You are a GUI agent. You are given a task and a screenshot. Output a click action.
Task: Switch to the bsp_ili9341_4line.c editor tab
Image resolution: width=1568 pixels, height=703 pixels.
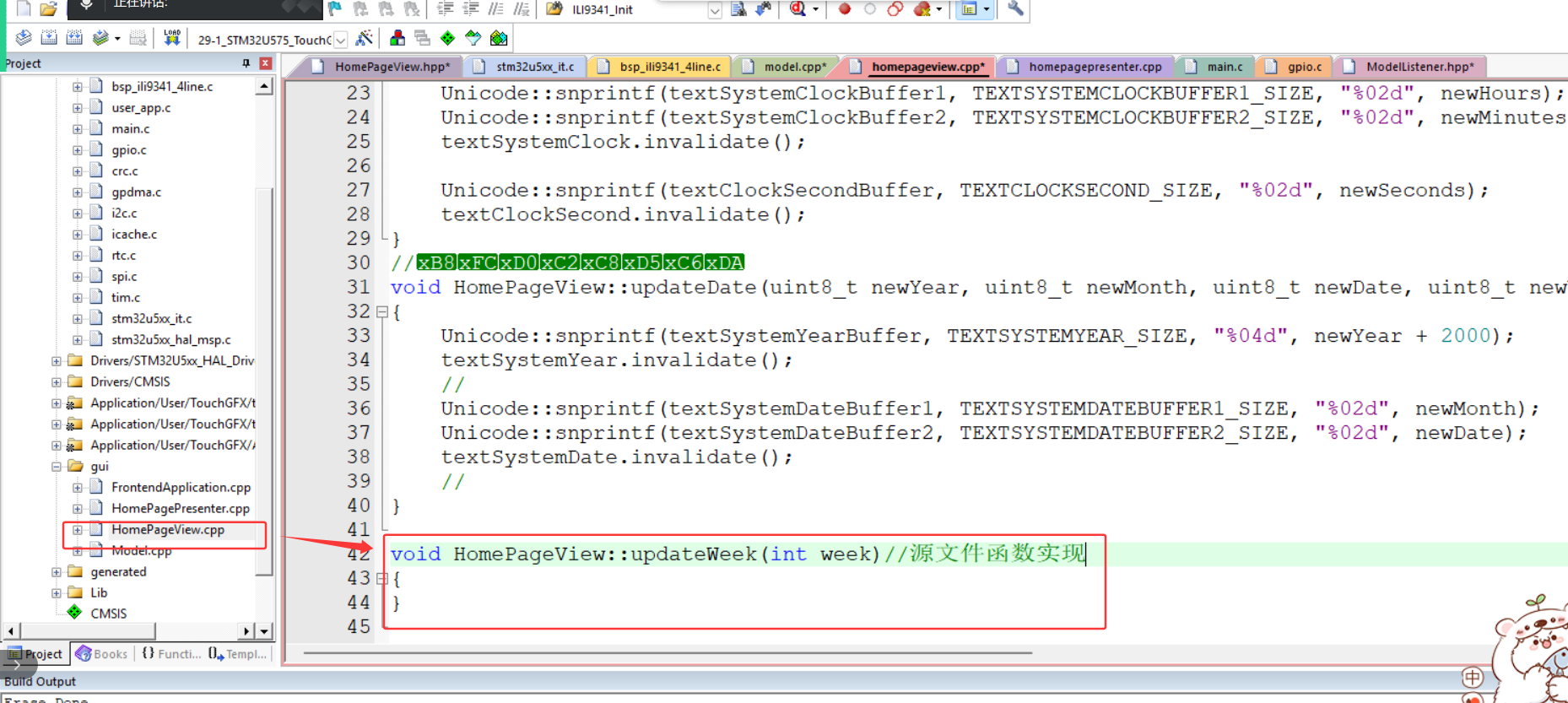[660, 67]
